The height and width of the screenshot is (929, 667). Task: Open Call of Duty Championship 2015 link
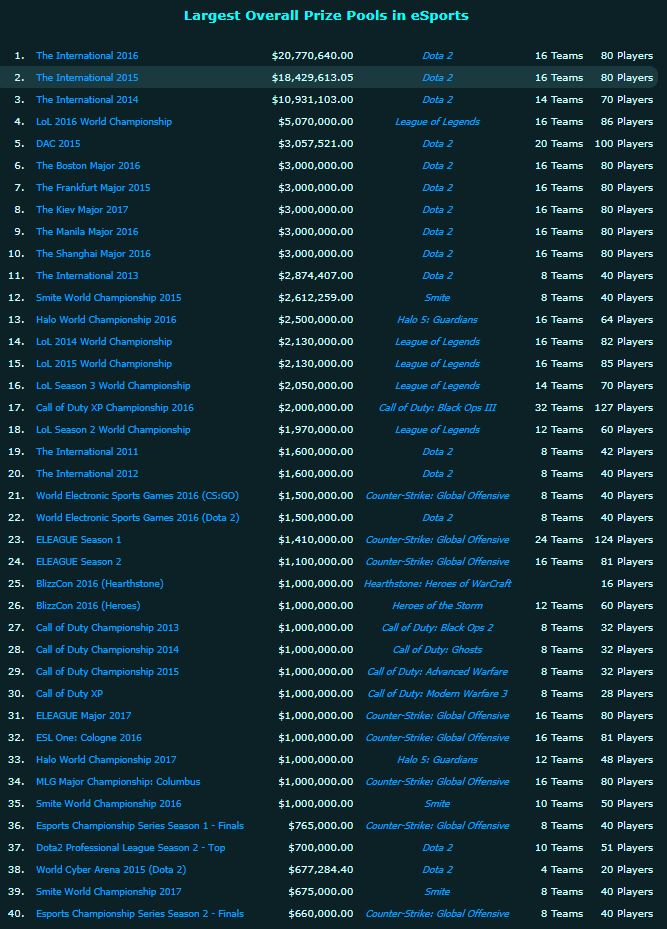(107, 671)
